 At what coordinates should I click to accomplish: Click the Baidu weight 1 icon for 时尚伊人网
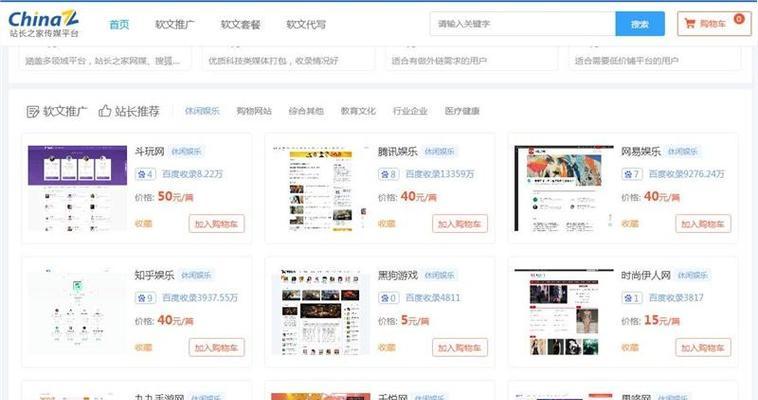631,298
